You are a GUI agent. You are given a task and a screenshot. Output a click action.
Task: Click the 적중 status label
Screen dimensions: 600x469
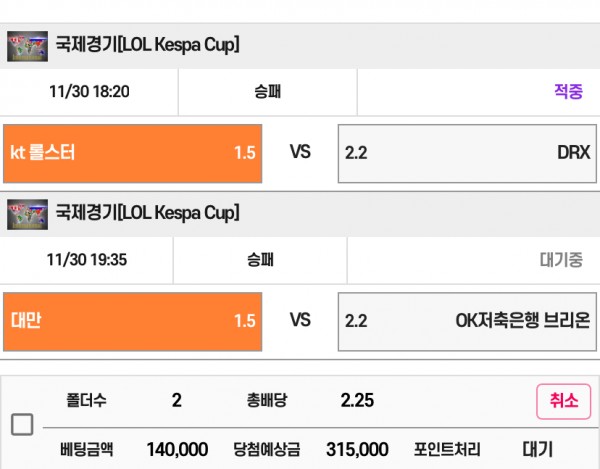tap(569, 92)
